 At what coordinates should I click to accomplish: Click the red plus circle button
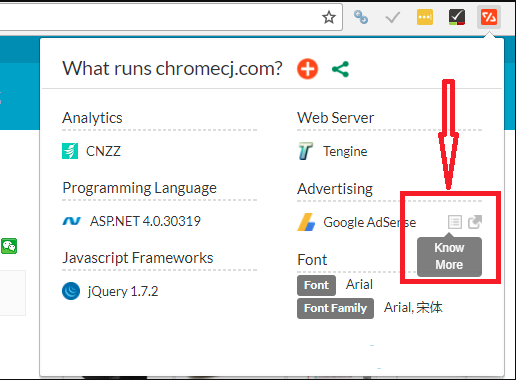[x=307, y=69]
